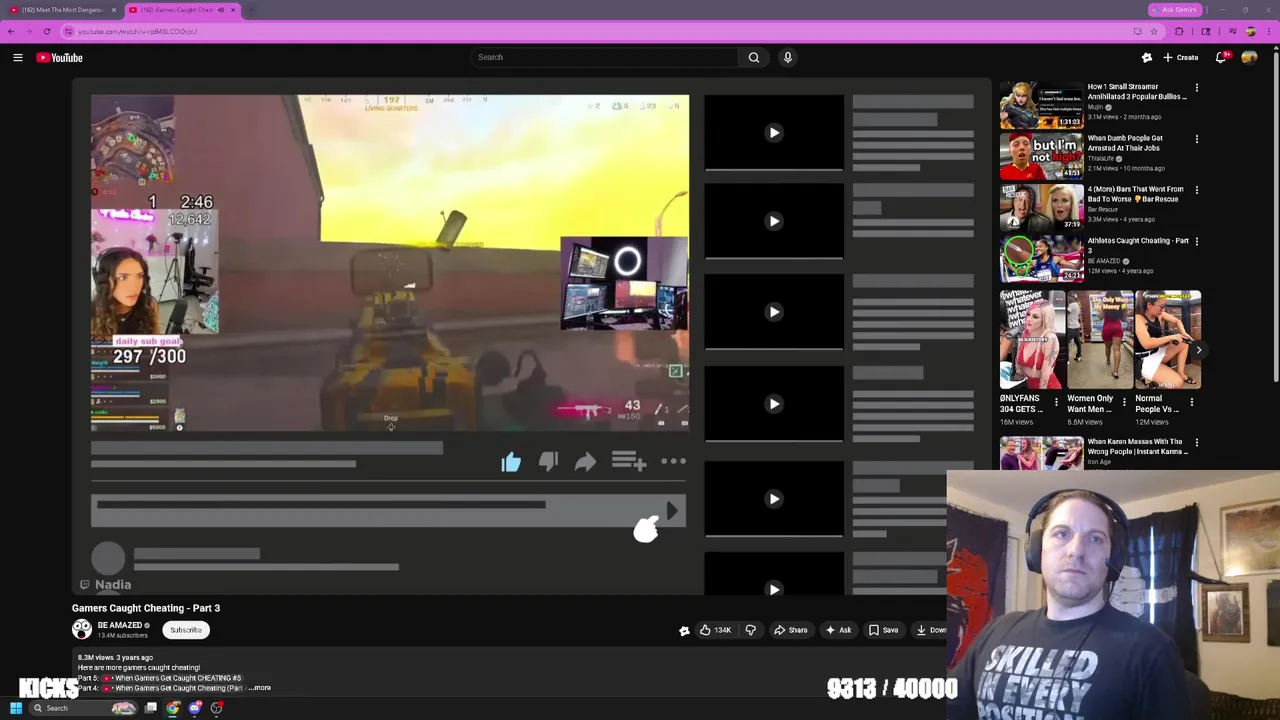Open 'How 1 Small Streamer Annihilated' video thumbnail
Viewport: 1280px width, 720px height.
coord(1041,105)
